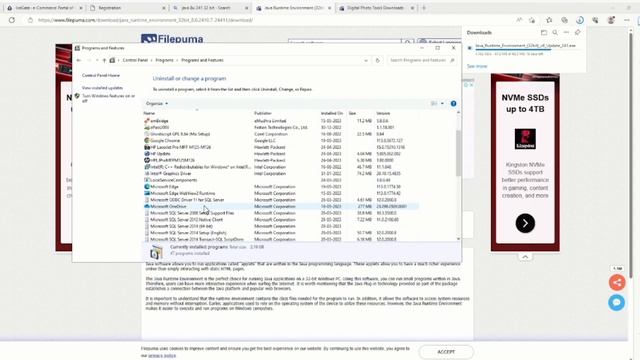Open new browser tab with plus button
The image size is (640, 360).
point(424,8)
